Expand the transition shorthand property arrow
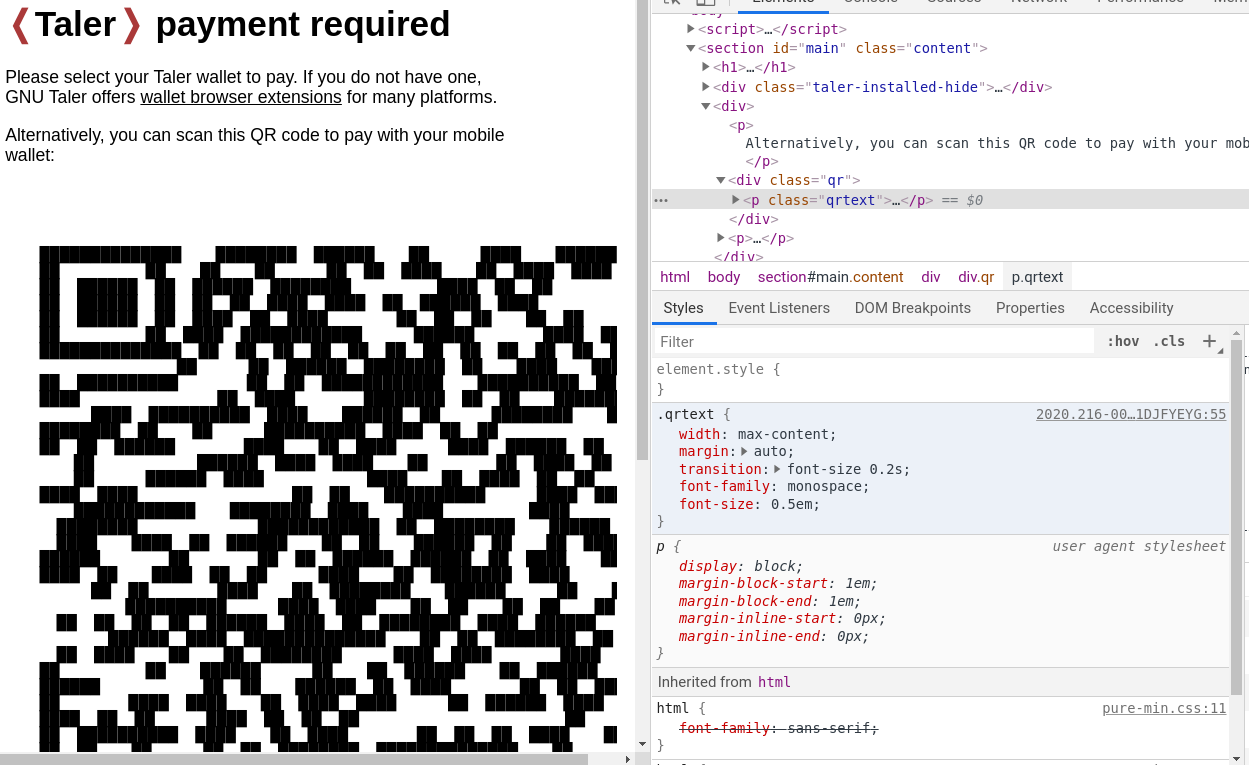This screenshot has width=1249, height=765. point(777,469)
